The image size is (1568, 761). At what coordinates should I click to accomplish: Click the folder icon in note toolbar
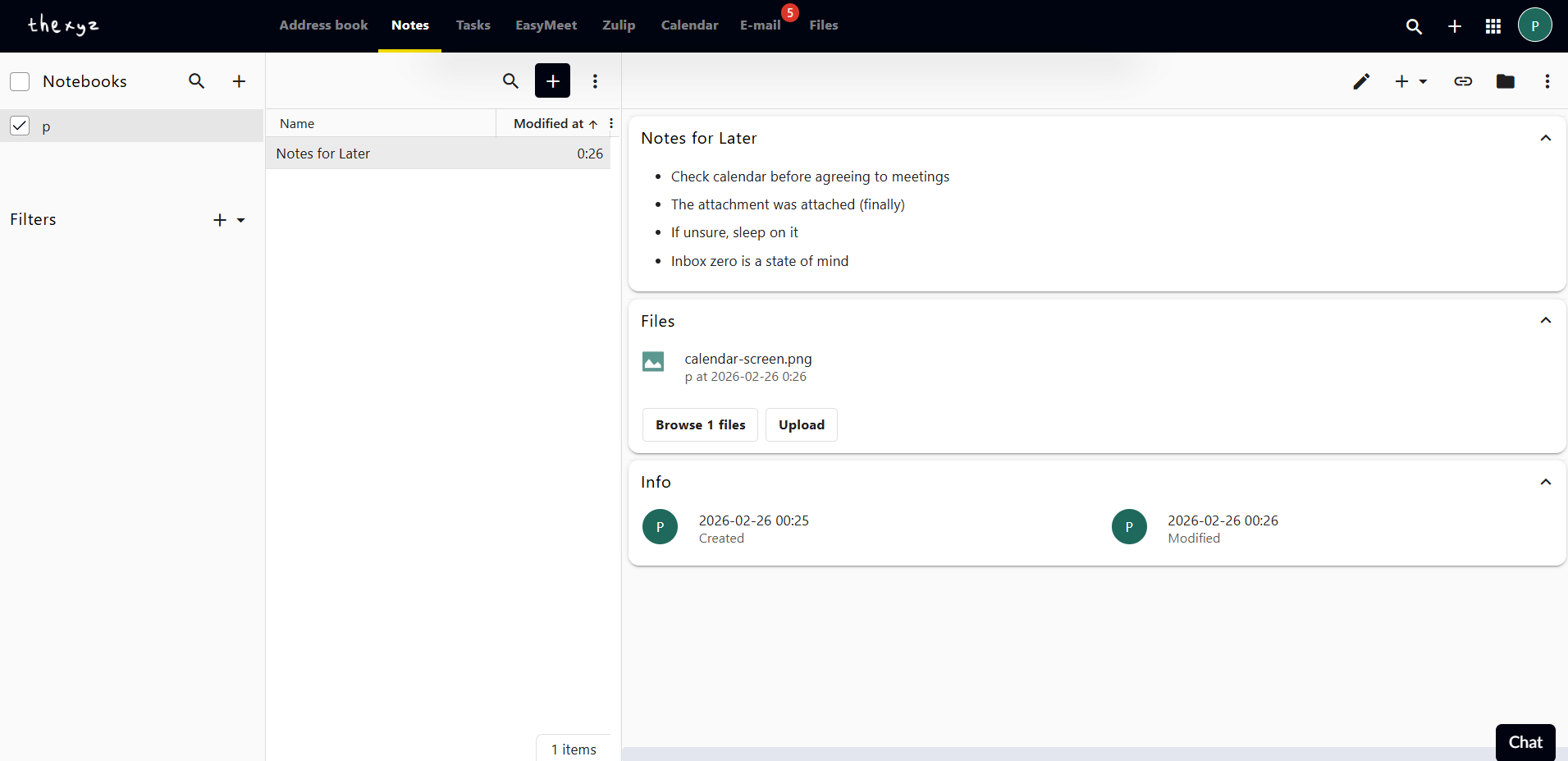coord(1505,81)
